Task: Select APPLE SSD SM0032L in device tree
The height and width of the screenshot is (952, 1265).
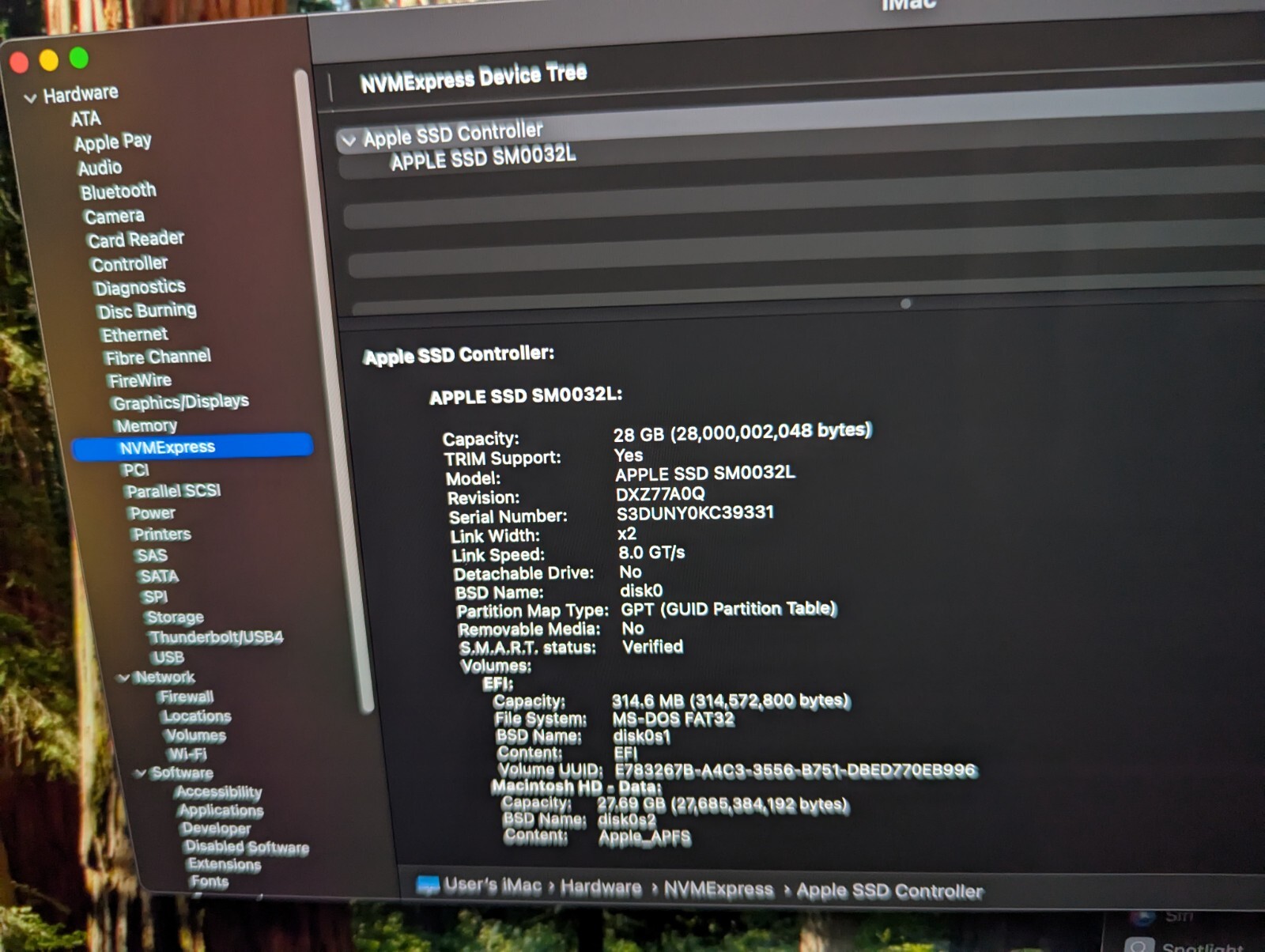Action: pyautogui.click(x=483, y=158)
